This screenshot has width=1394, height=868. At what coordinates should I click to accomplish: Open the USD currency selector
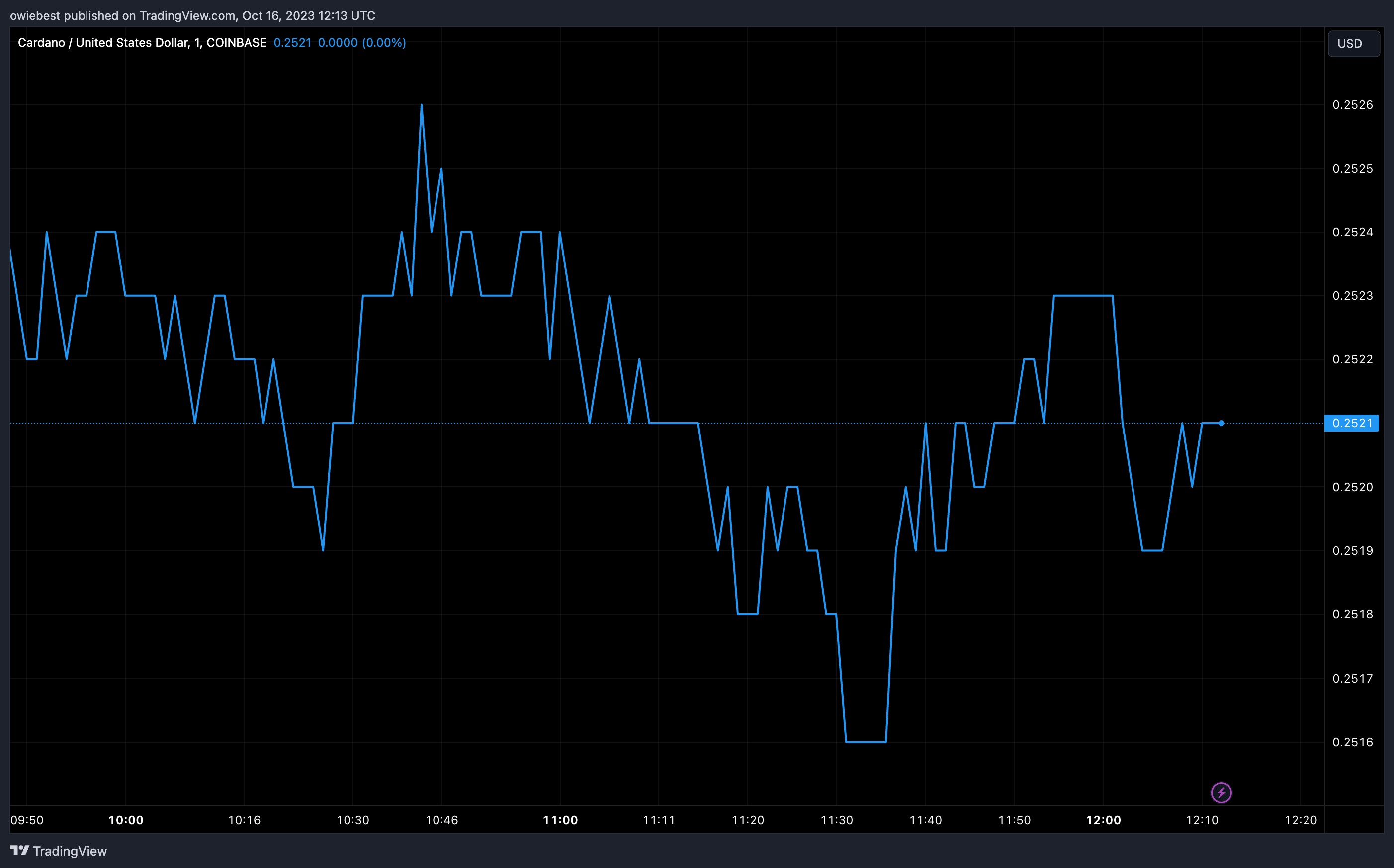1353,44
